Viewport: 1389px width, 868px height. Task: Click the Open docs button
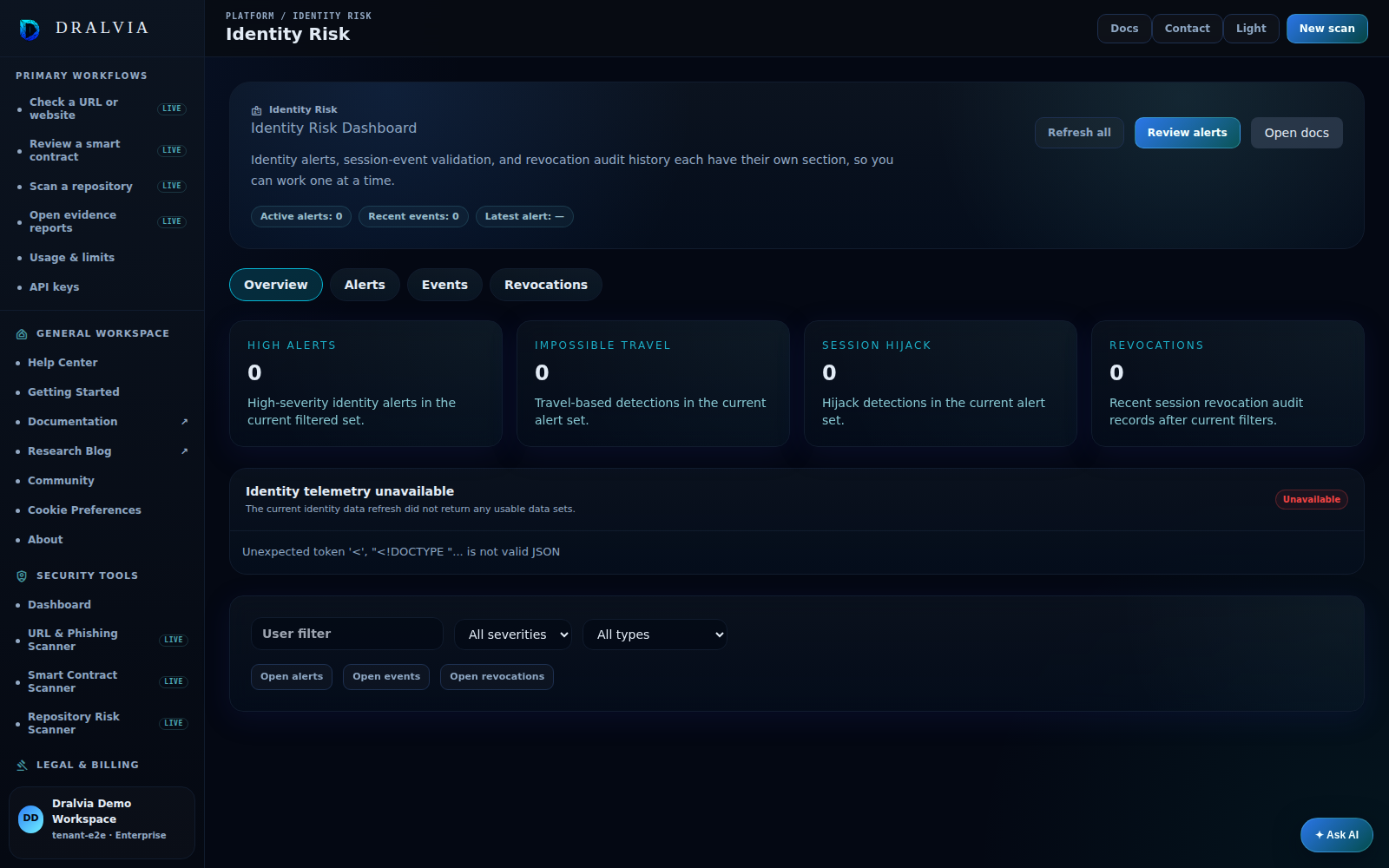pyautogui.click(x=1296, y=133)
